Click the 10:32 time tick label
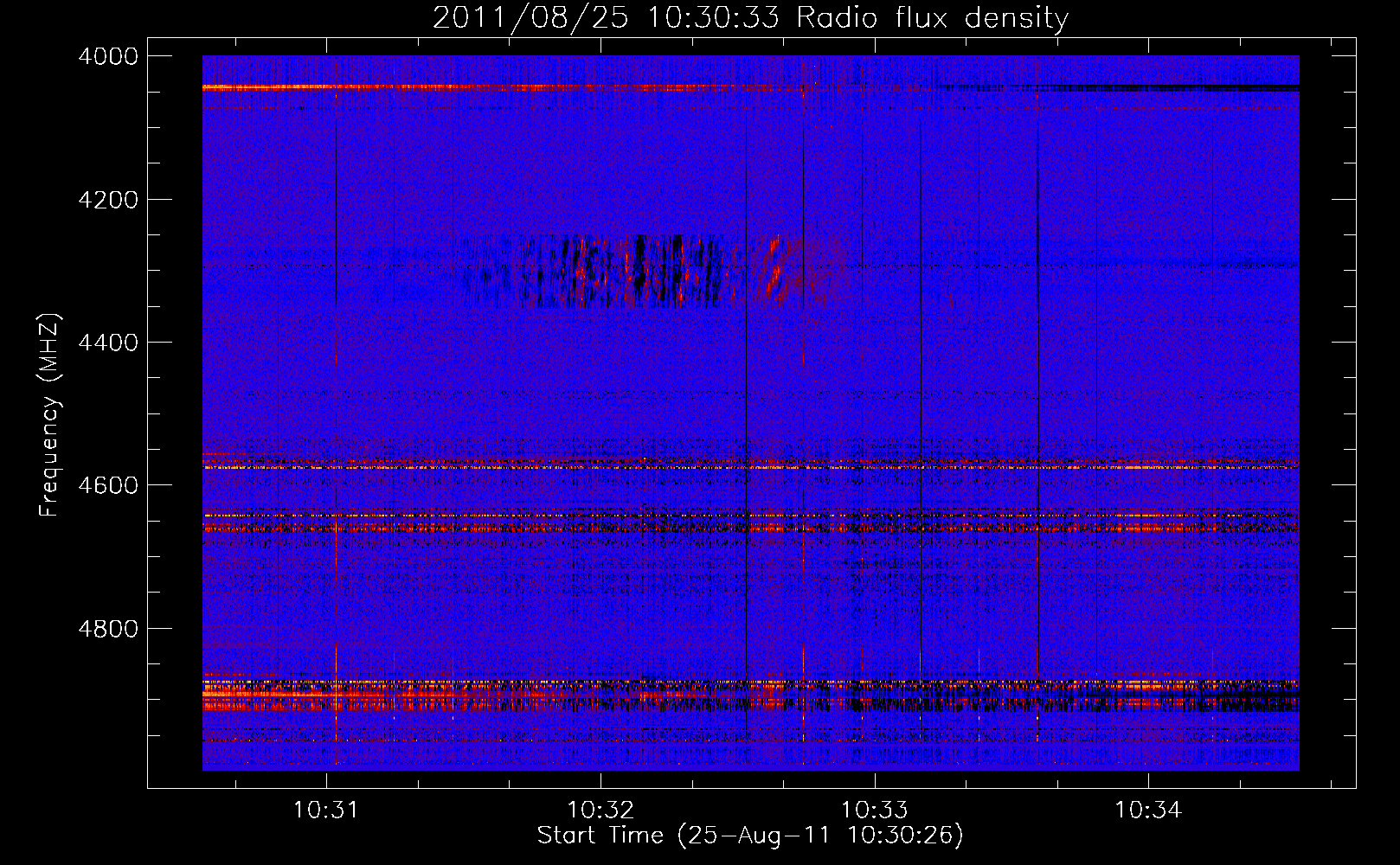Image resolution: width=1400 pixels, height=865 pixels. point(600,811)
